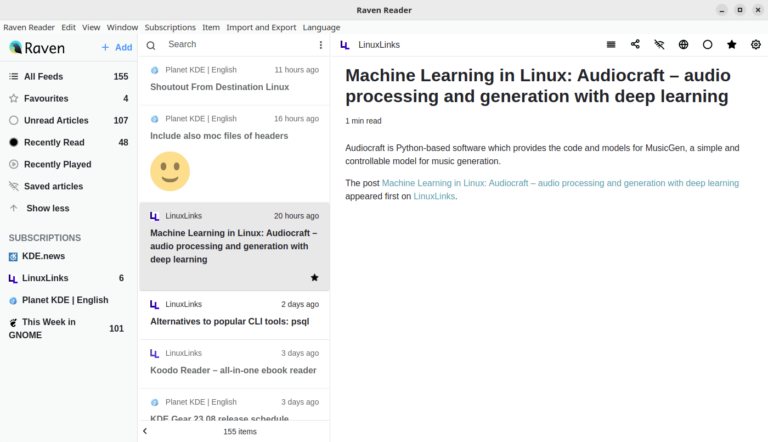Open Recently Read articles
The width and height of the screenshot is (768, 442).
69,143
